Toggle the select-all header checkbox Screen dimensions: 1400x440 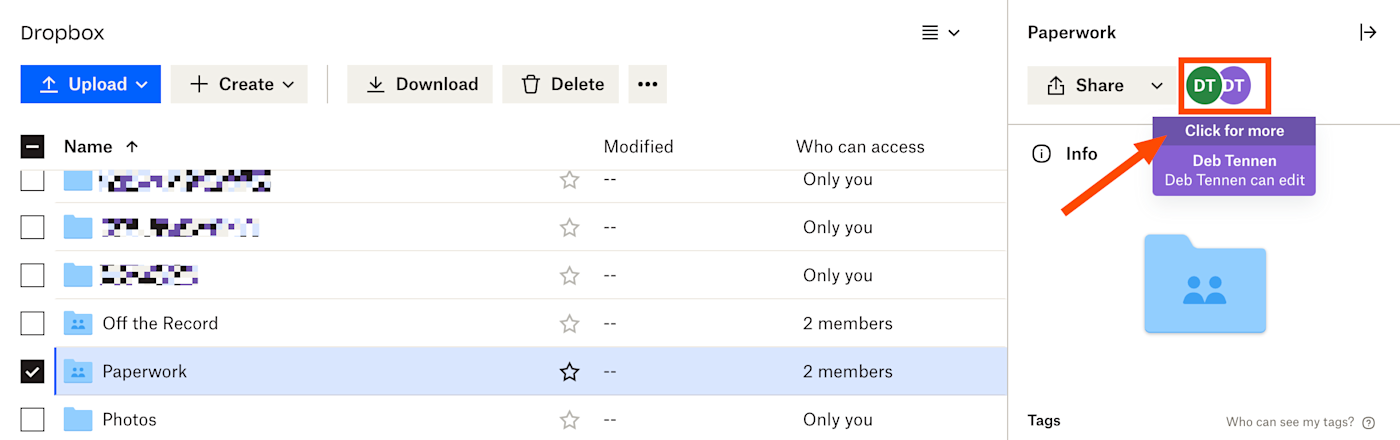pos(32,147)
